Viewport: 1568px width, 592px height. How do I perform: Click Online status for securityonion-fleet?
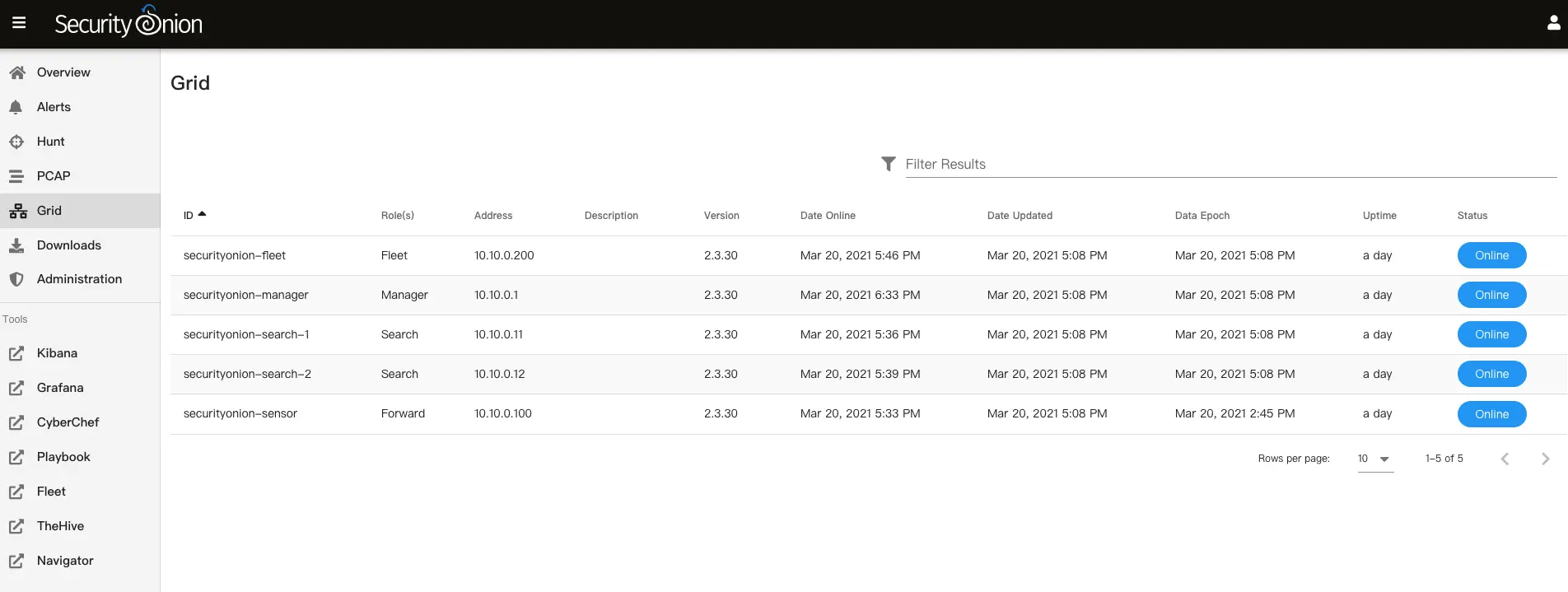tap(1491, 255)
